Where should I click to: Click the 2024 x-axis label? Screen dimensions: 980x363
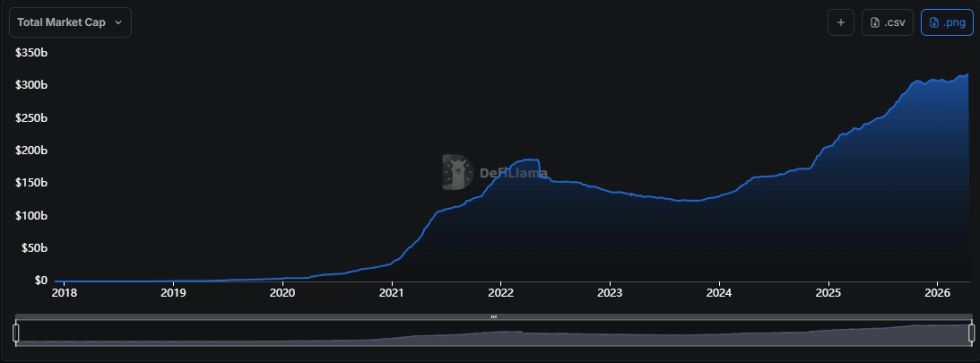pos(719,292)
